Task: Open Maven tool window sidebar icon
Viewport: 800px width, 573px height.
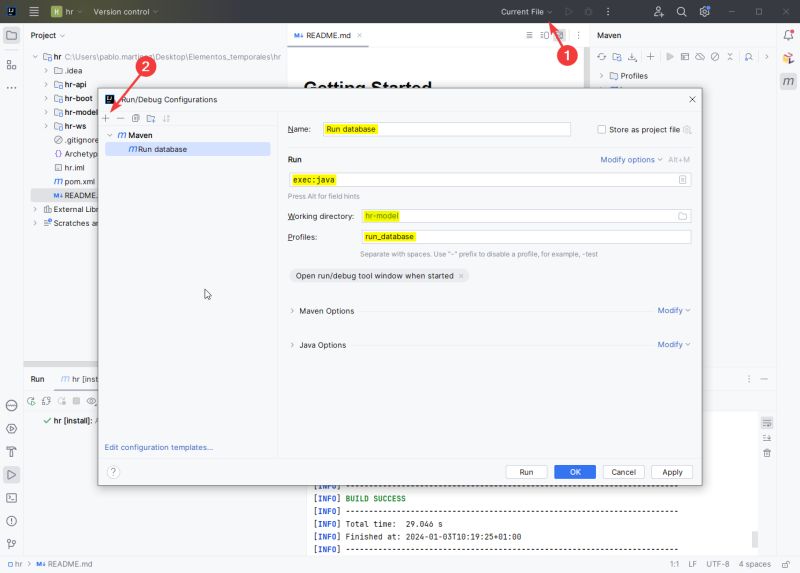Action: pyautogui.click(x=788, y=81)
